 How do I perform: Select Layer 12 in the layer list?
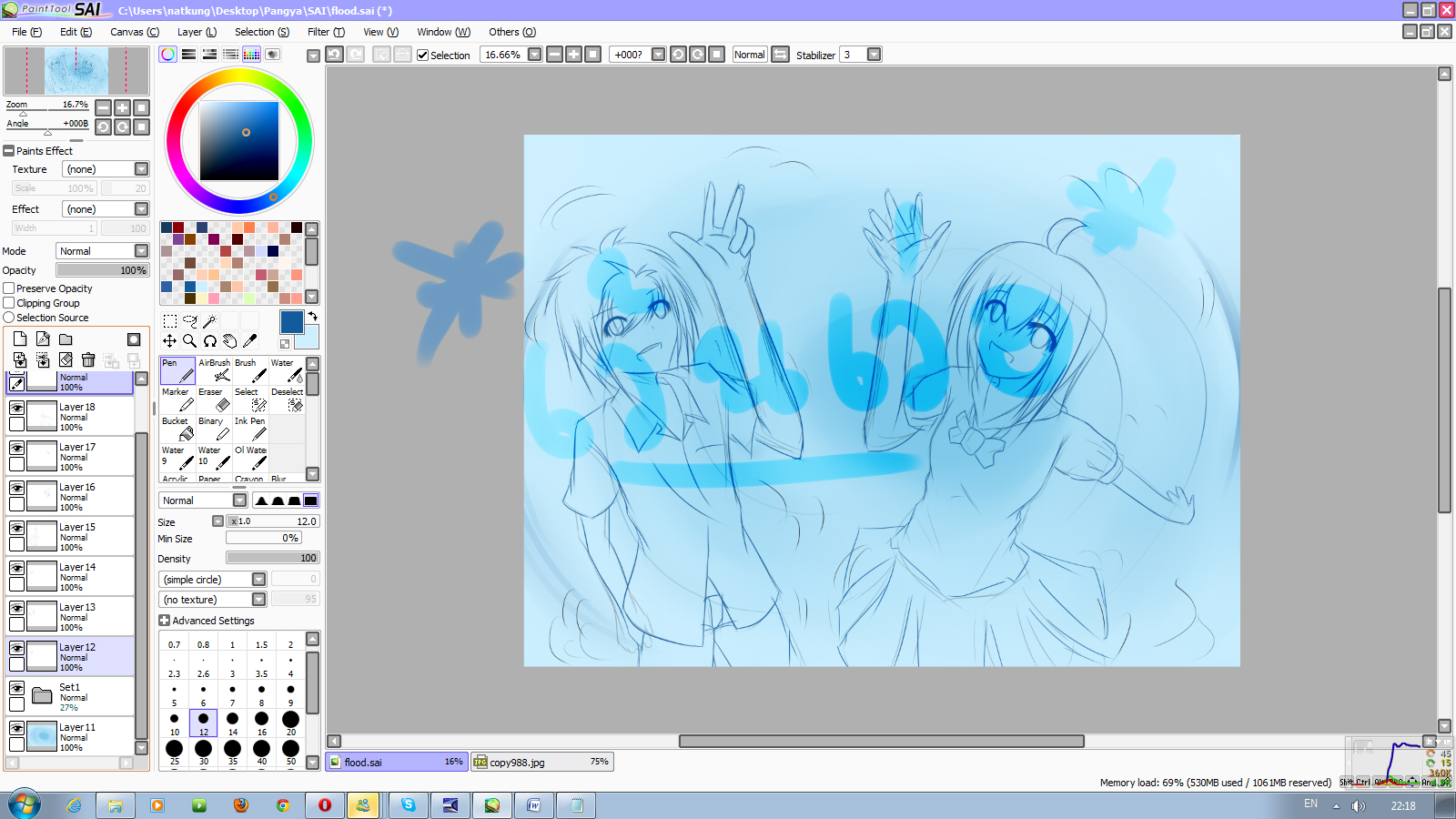(x=71, y=656)
